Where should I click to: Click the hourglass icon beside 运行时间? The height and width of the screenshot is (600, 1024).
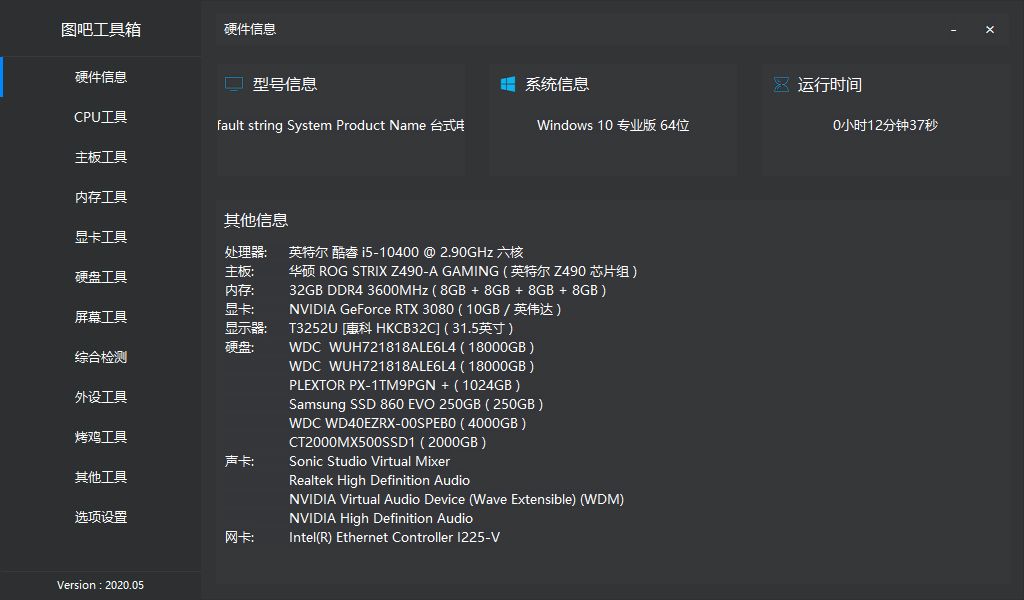pyautogui.click(x=781, y=85)
